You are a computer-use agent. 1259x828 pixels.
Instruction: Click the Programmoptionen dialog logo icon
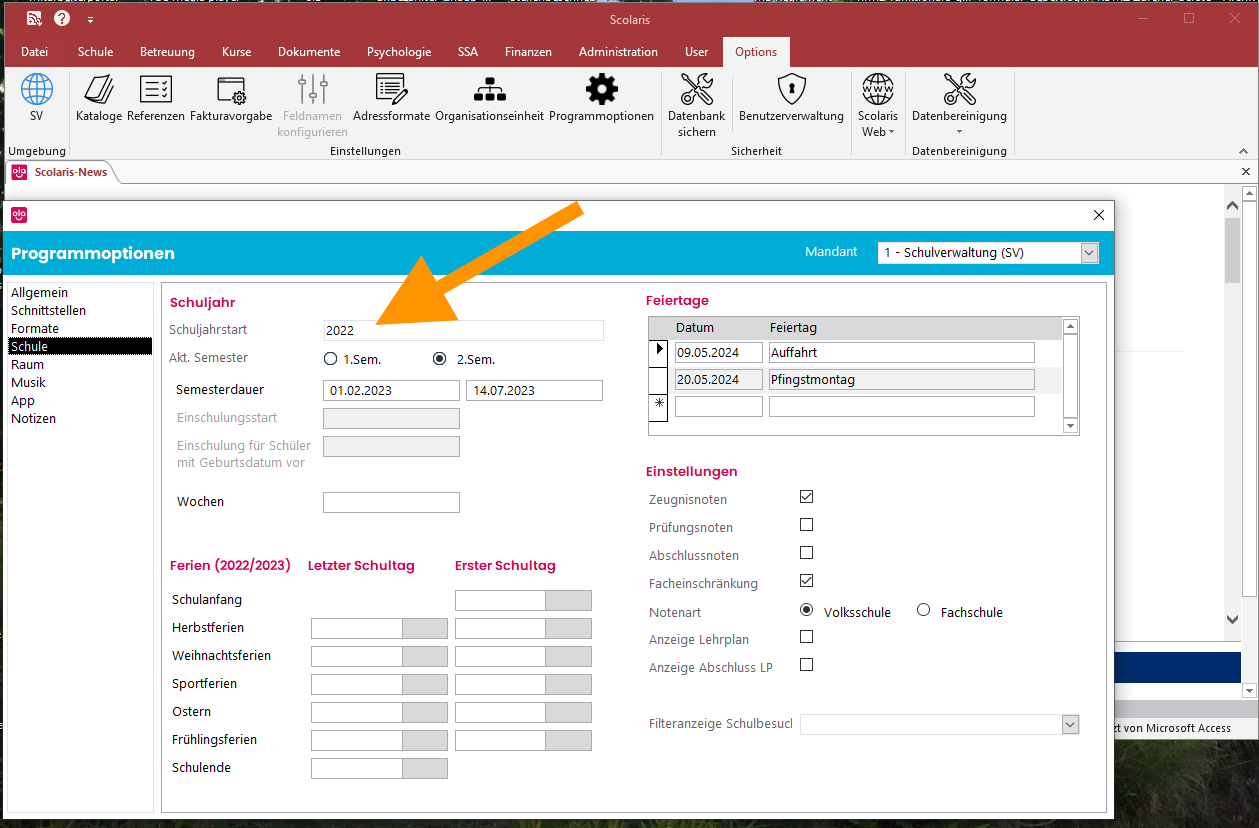(19, 215)
